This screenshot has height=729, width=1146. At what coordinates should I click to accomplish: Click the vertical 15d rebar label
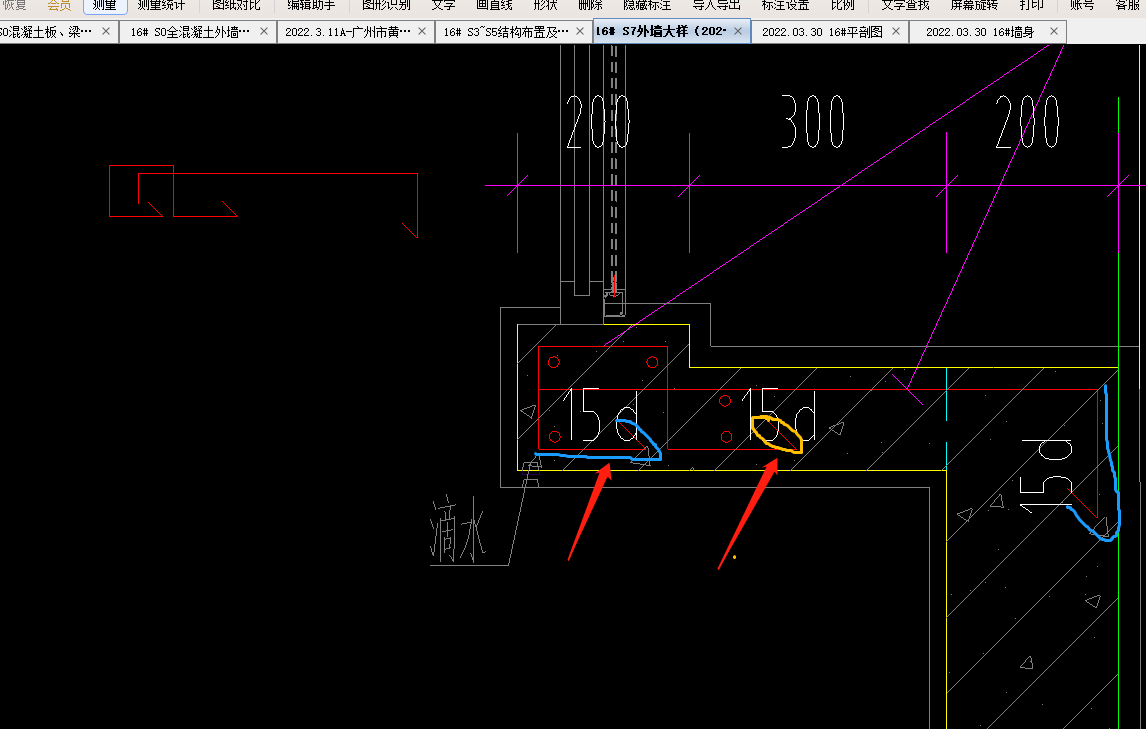[1046, 475]
